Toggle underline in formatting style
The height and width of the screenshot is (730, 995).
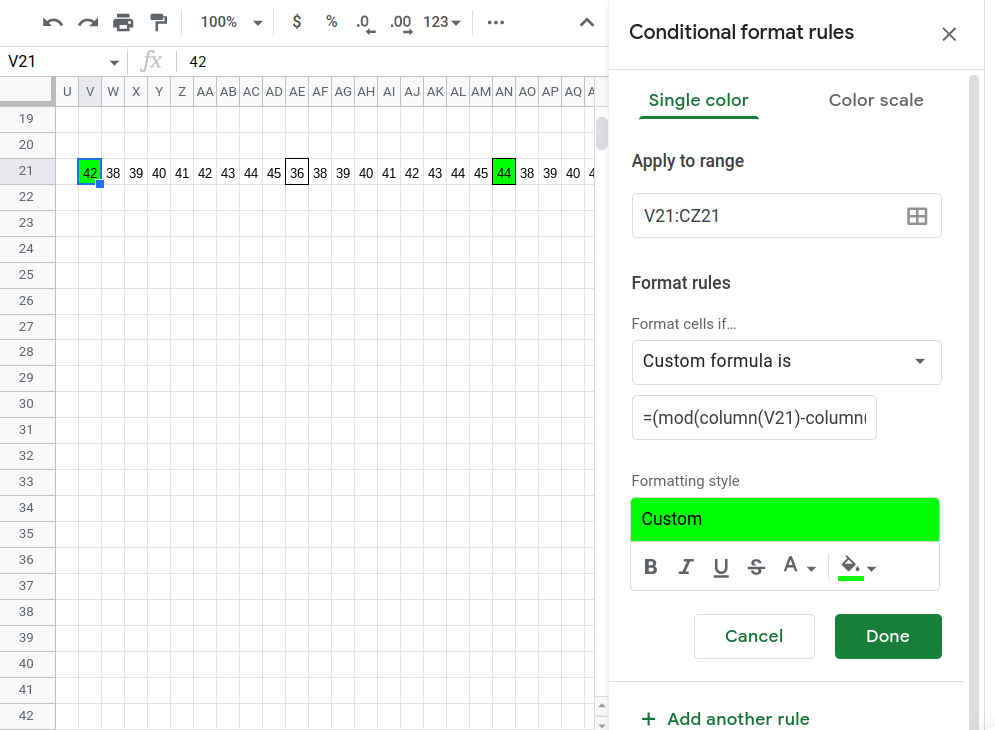721,567
